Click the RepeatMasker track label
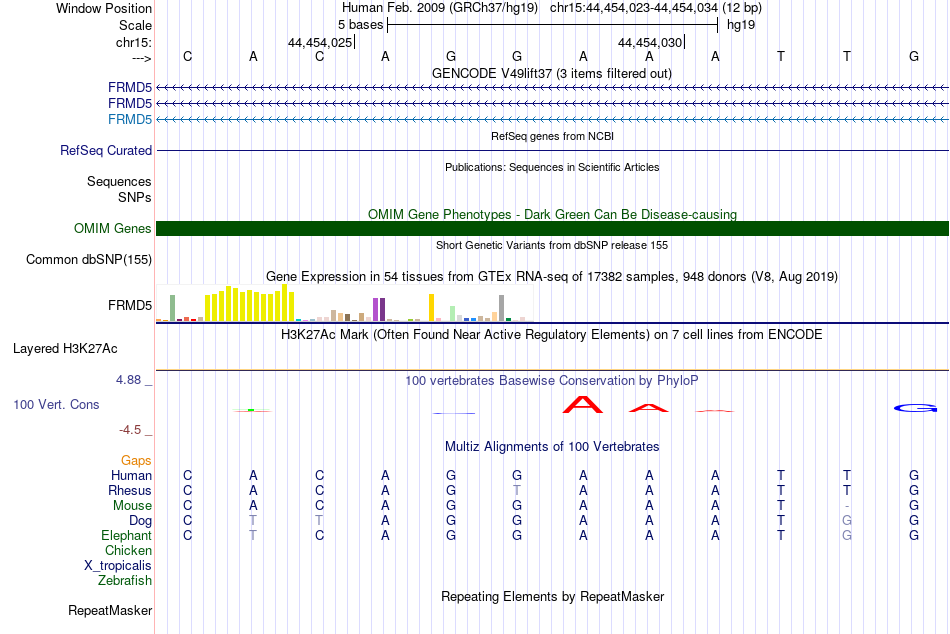The height and width of the screenshot is (634, 950). point(110,610)
